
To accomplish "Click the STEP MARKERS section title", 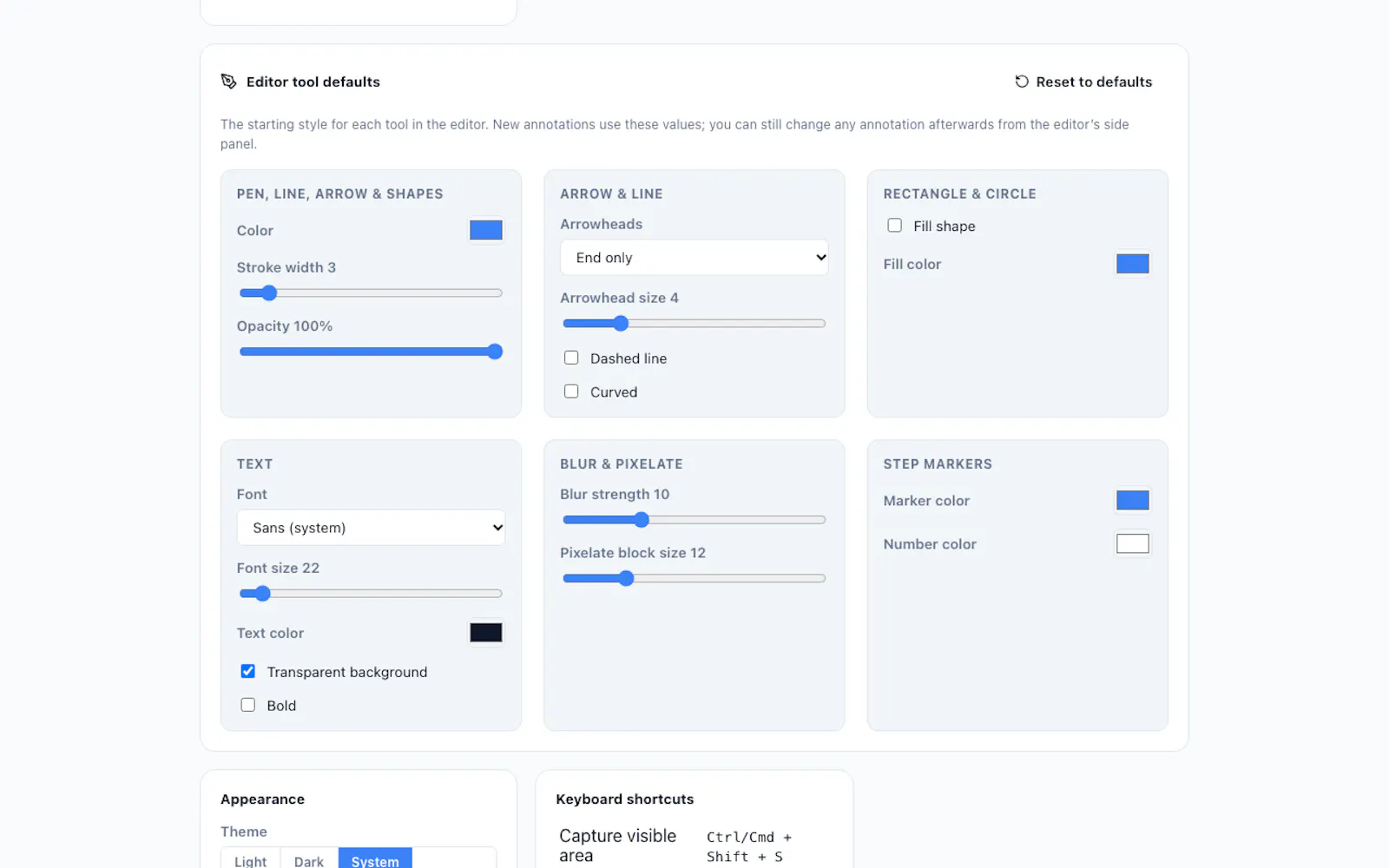I will point(938,464).
